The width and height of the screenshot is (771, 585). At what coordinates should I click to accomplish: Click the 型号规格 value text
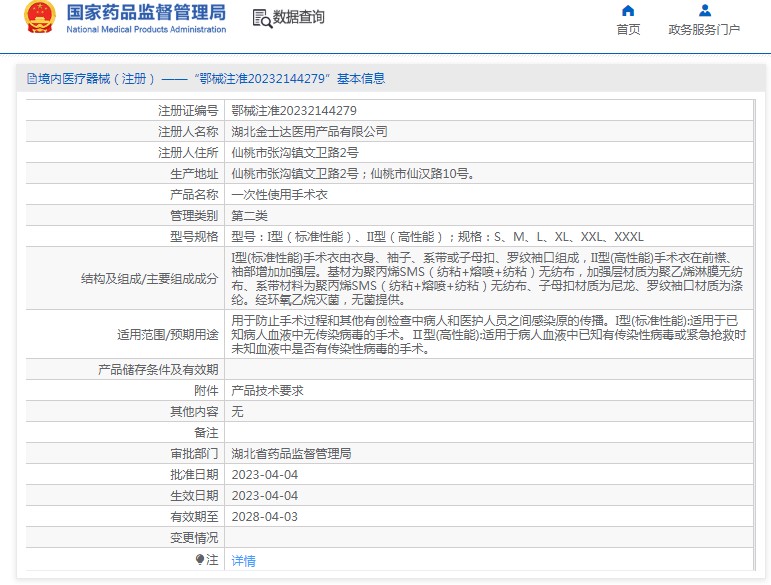[437, 237]
